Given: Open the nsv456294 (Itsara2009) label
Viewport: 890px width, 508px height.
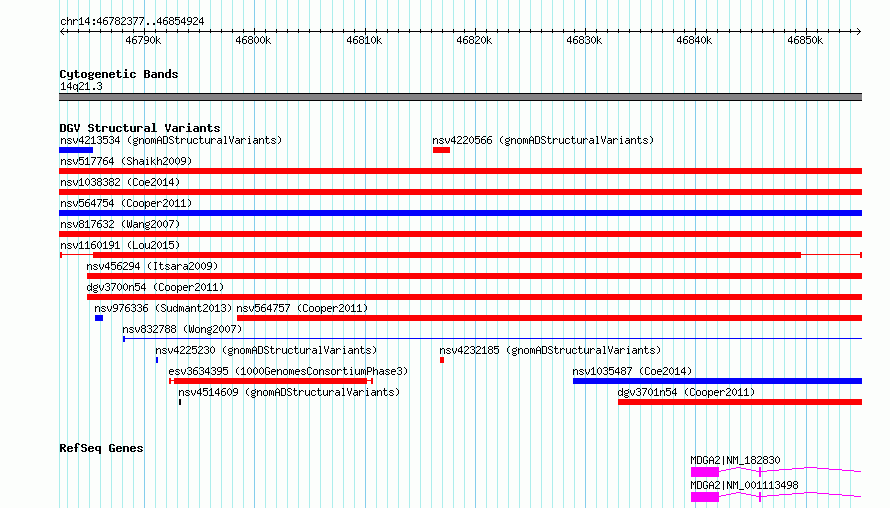Looking at the screenshot, I should click(152, 266).
